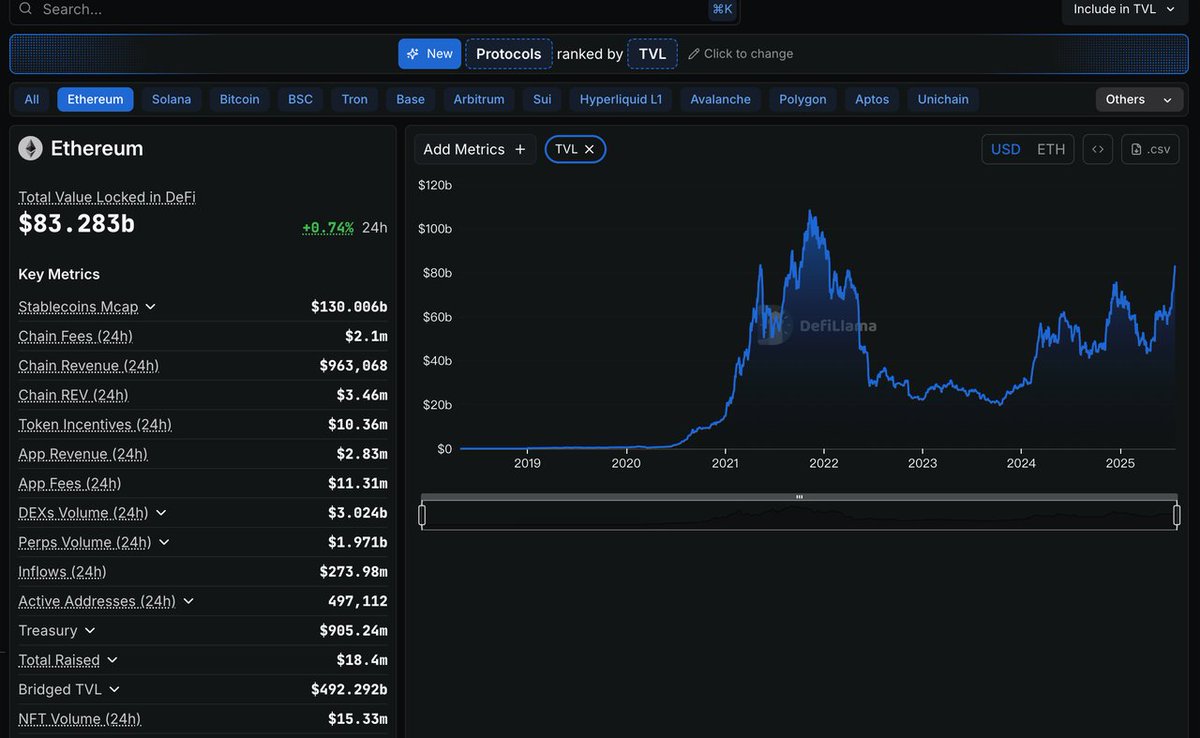
Task: Click the NFT Volume (24h) label
Action: click(79, 719)
